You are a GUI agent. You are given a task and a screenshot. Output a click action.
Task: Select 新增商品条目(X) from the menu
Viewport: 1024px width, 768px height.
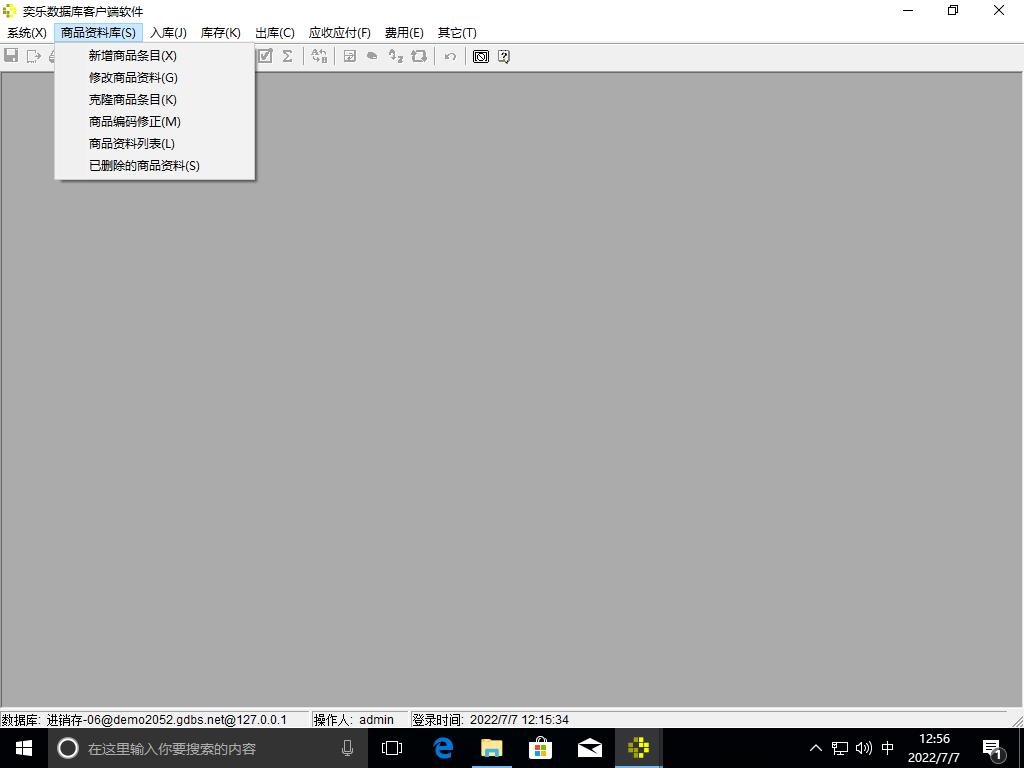pos(132,56)
